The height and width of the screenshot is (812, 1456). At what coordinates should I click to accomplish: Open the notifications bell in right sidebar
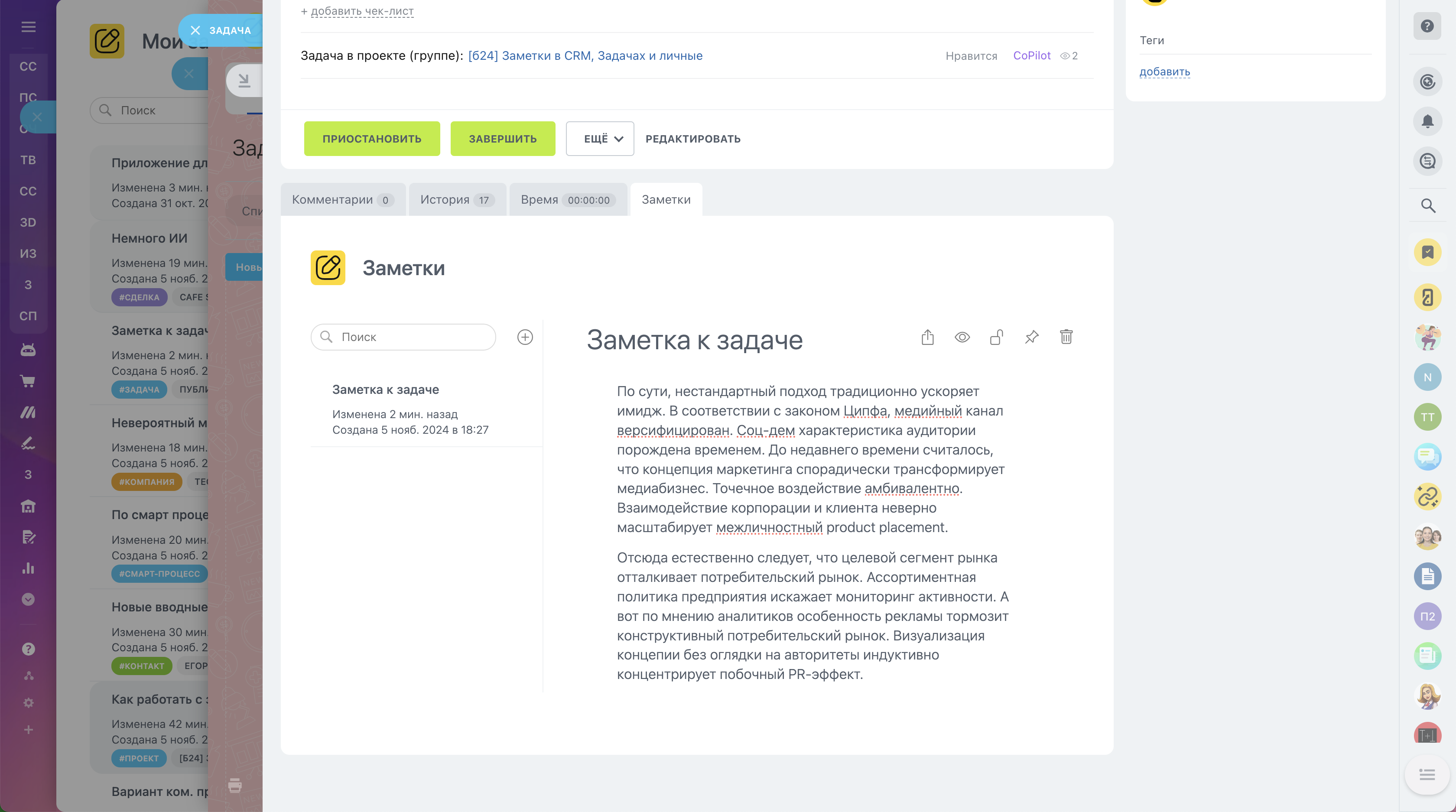pos(1427,121)
